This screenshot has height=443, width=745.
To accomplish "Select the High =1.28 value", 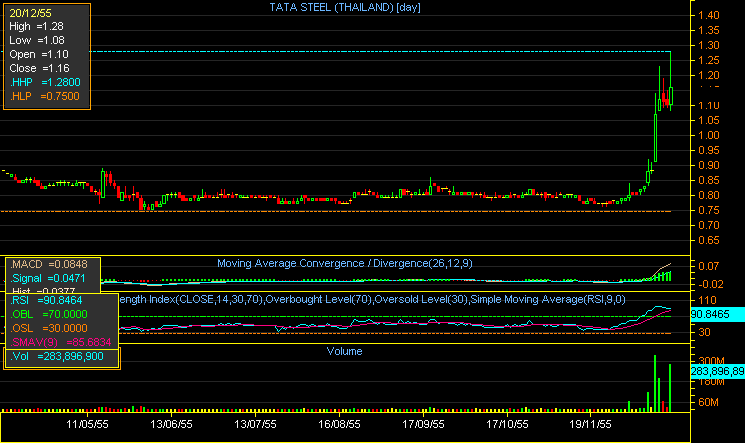I will pyautogui.click(x=36, y=27).
